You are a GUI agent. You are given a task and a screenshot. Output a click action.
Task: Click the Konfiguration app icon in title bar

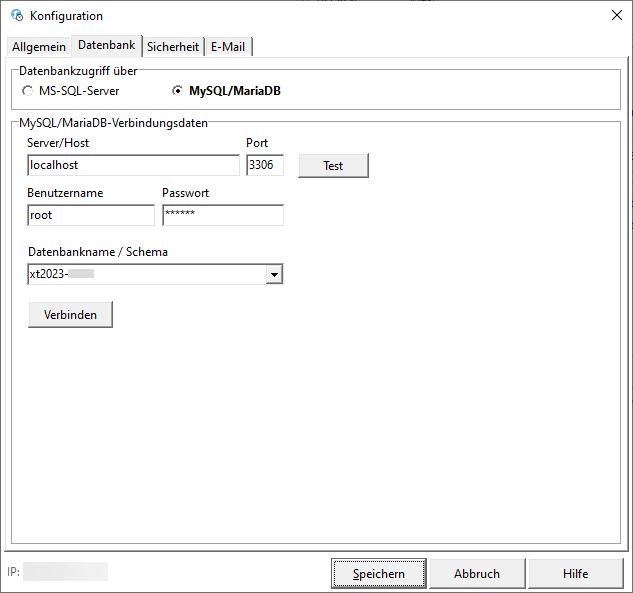15,16
